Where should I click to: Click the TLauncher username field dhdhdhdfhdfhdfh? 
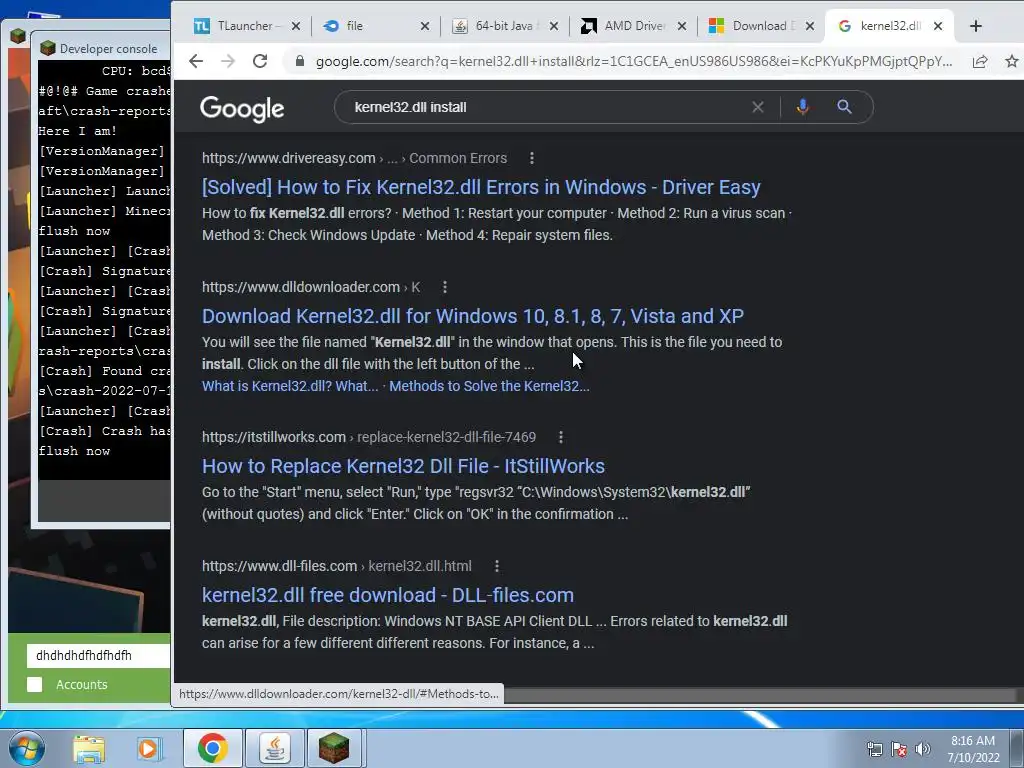[x=98, y=656]
